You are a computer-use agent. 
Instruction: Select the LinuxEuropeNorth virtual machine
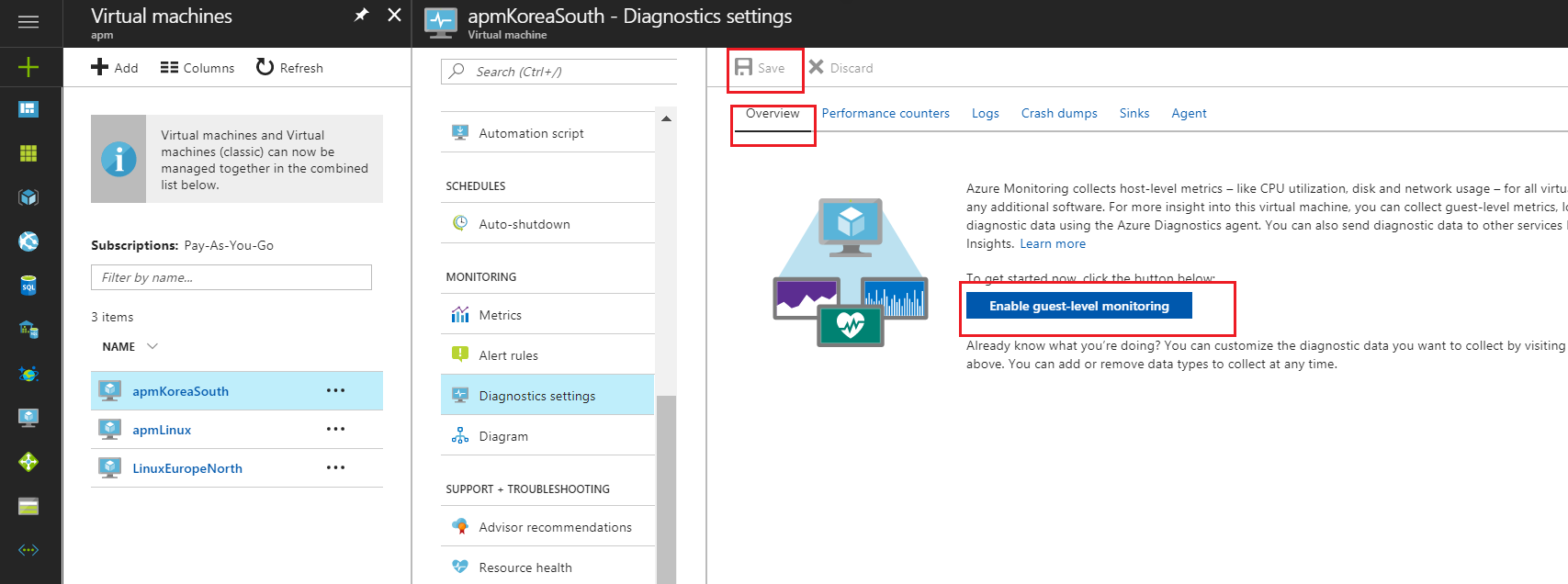pos(187,468)
